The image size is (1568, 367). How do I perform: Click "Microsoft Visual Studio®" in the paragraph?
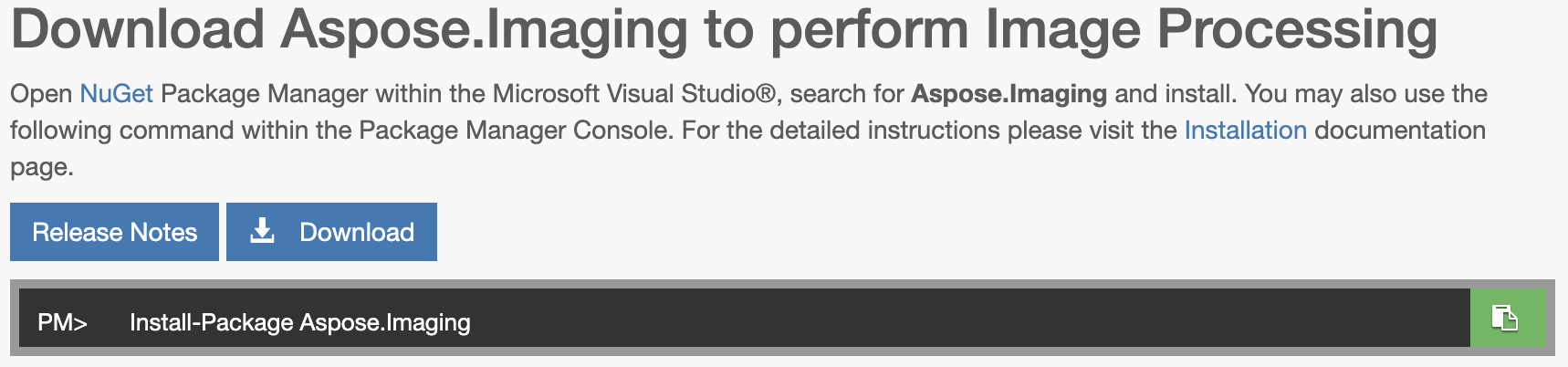(633, 94)
